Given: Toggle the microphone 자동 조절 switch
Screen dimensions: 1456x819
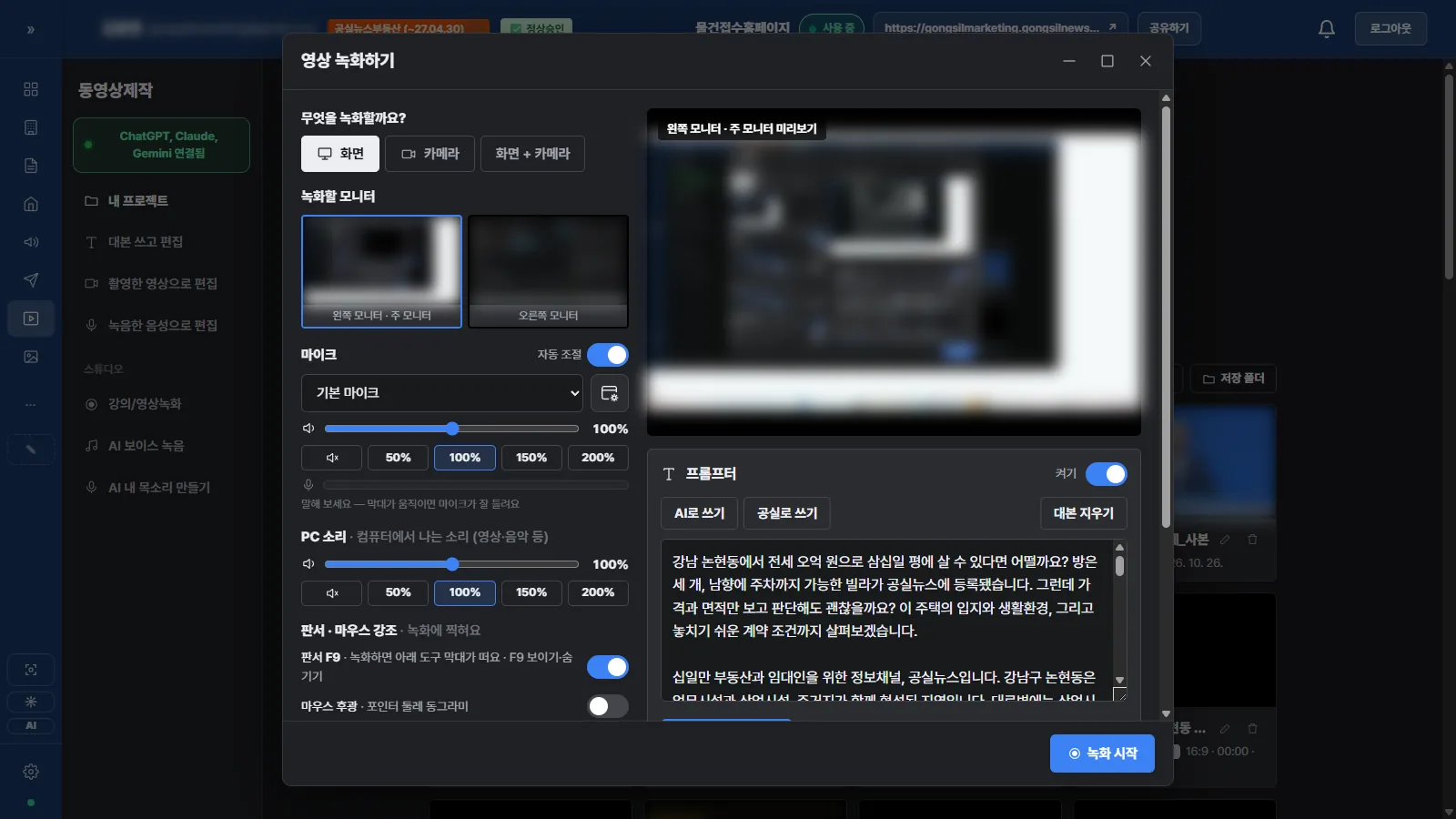Looking at the screenshot, I should coord(608,355).
